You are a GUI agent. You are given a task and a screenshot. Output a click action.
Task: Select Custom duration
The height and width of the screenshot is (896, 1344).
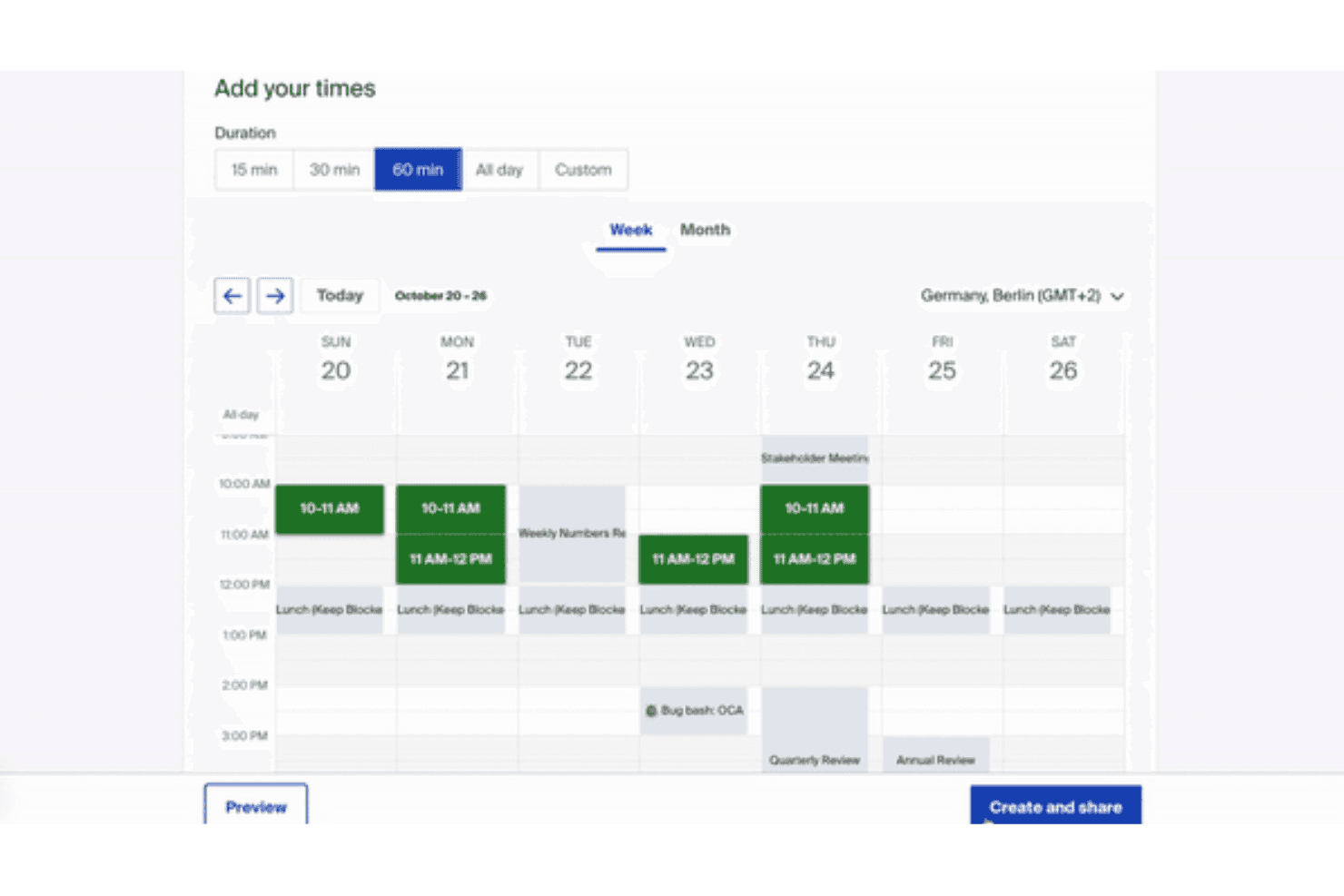[583, 170]
